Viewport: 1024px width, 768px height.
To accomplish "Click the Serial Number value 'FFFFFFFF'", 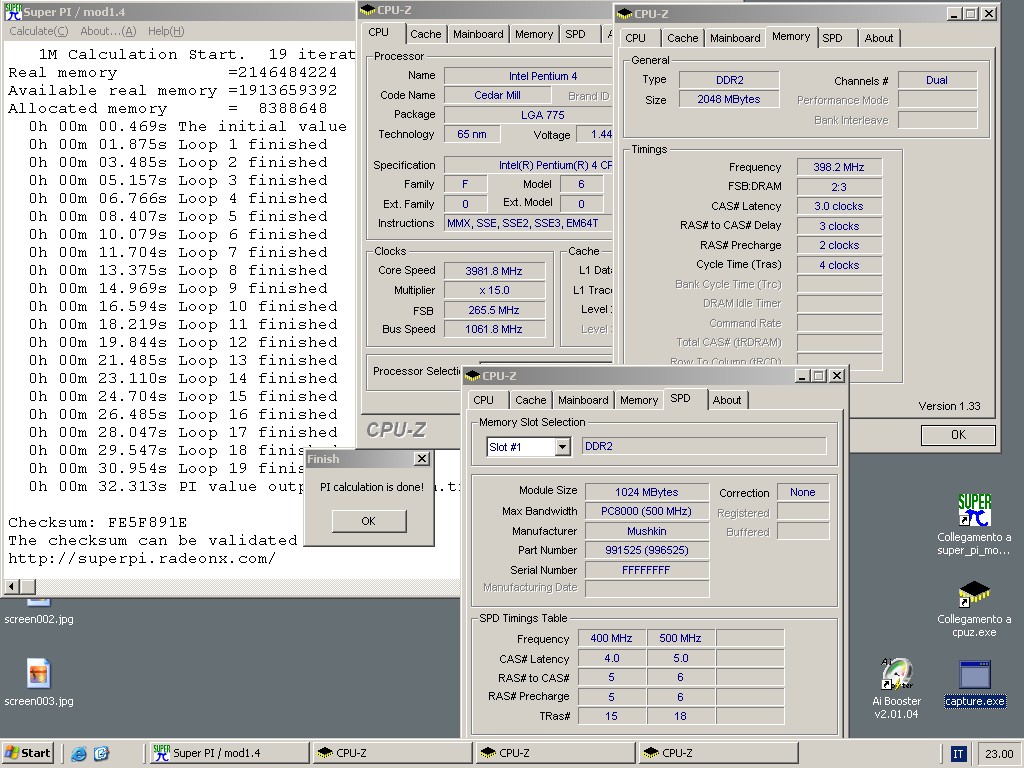I will click(647, 570).
